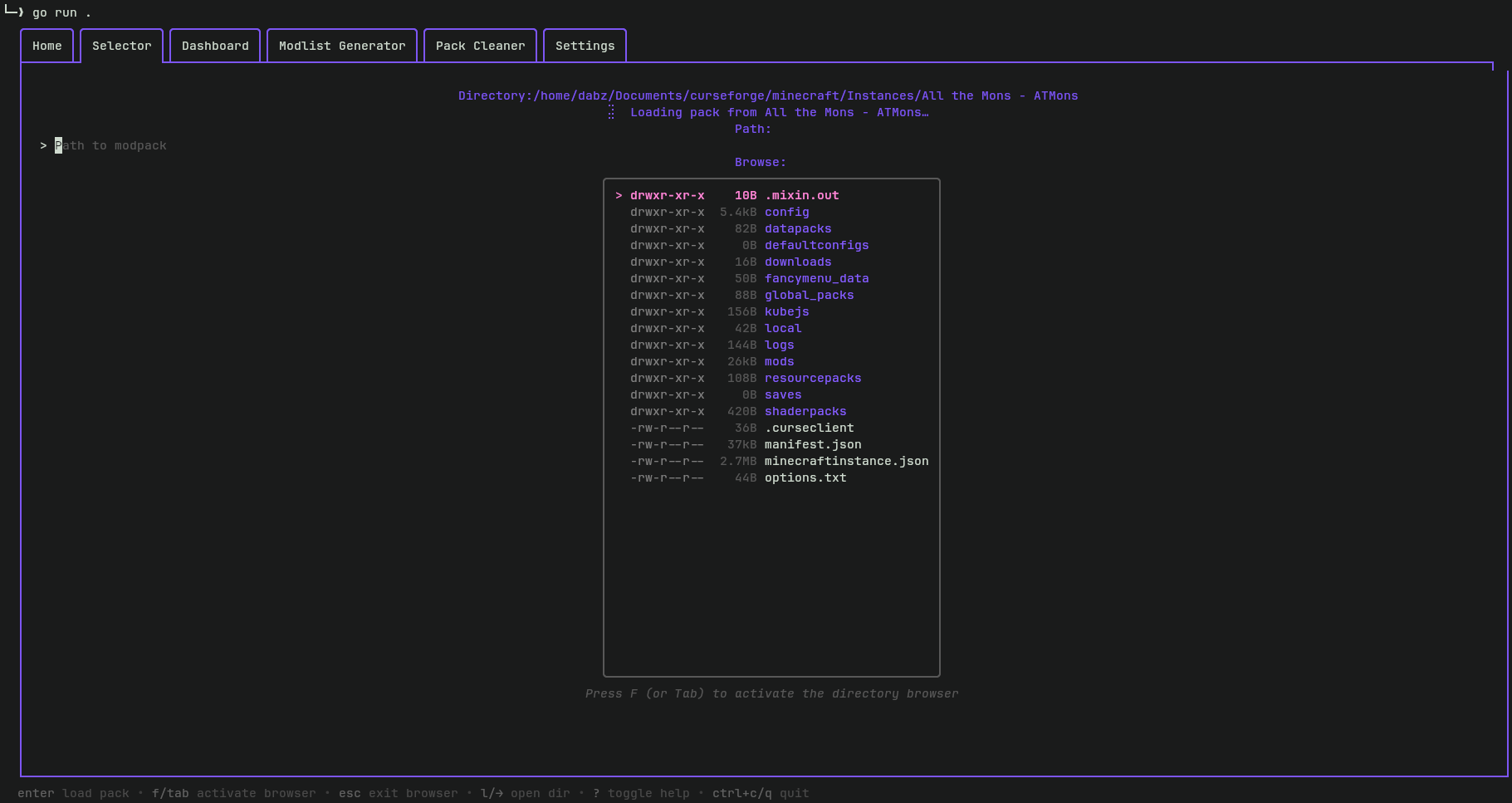Open the mods directory entry
This screenshot has height=803, width=1512.
(771, 361)
